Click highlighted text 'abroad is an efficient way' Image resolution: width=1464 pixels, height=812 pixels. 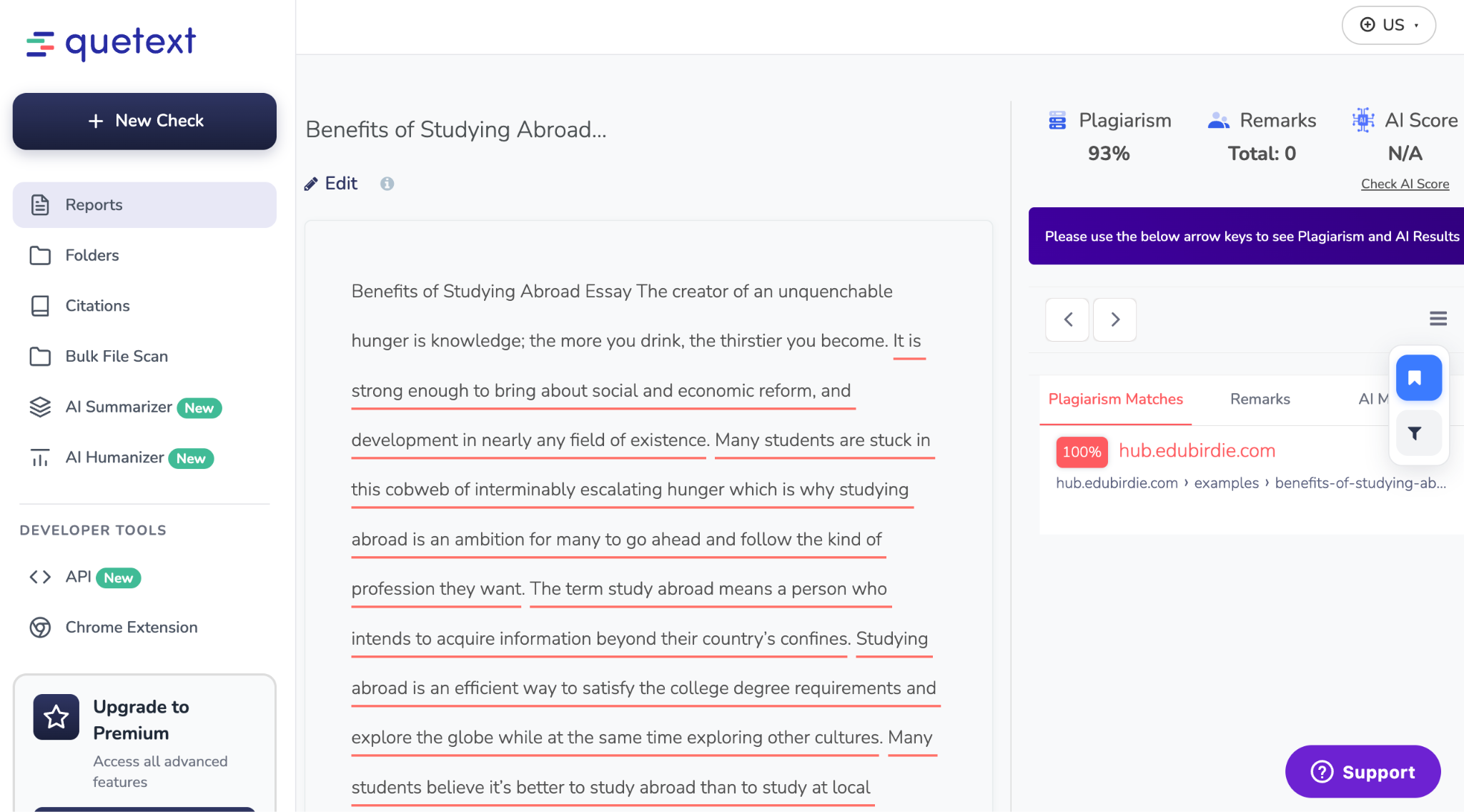coord(453,688)
